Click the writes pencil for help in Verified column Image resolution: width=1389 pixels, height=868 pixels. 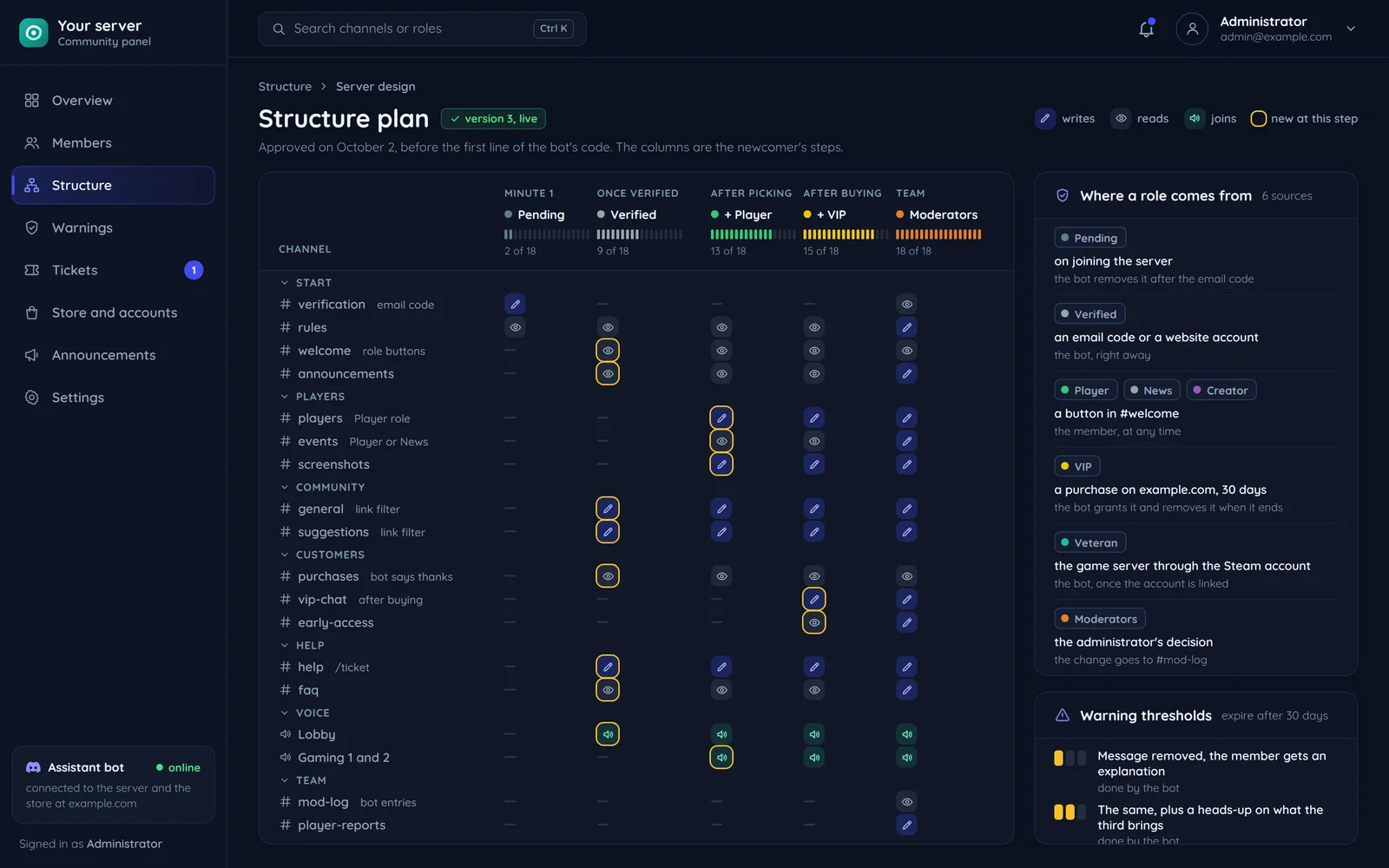(x=608, y=667)
